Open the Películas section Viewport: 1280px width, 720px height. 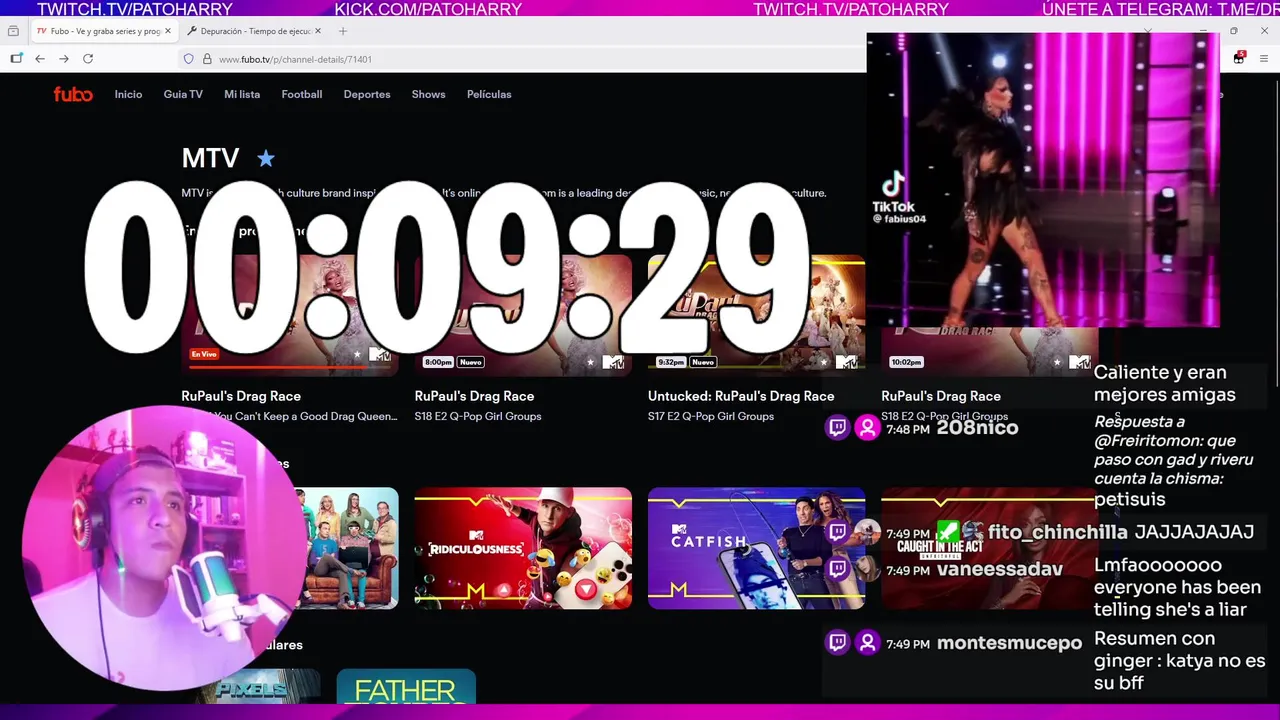coord(489,94)
